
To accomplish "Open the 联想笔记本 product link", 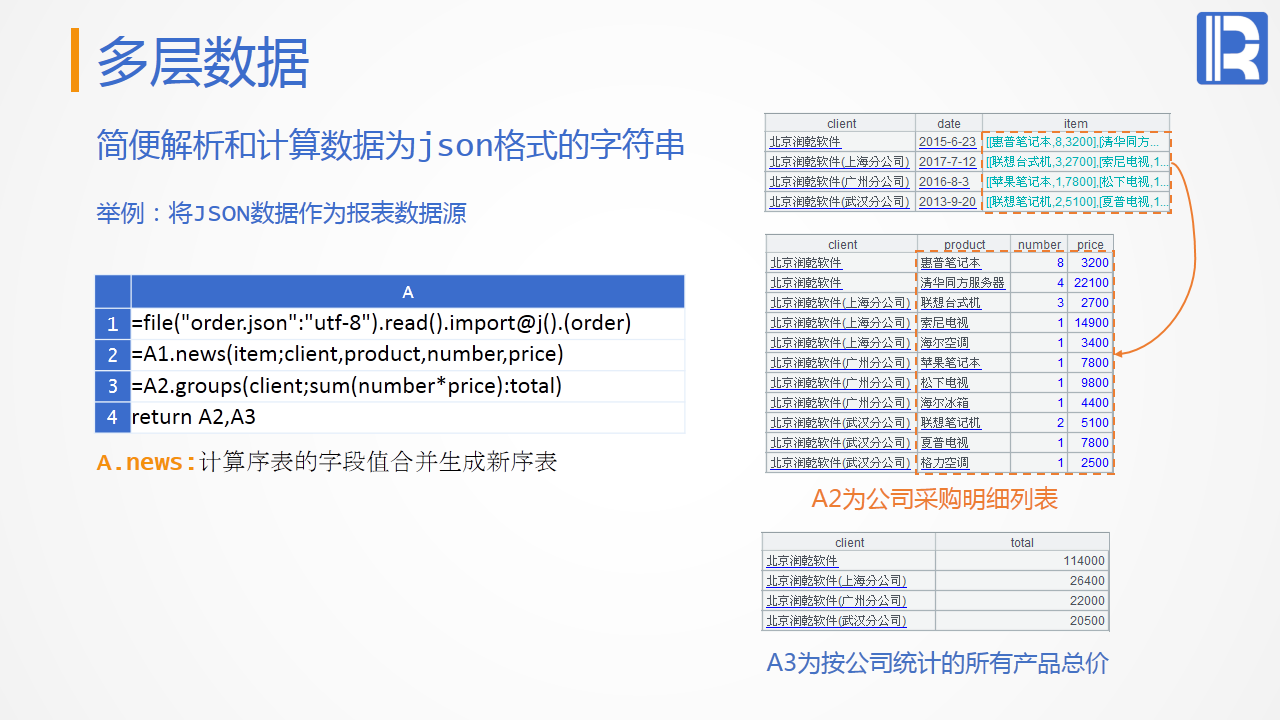I will coord(951,423).
